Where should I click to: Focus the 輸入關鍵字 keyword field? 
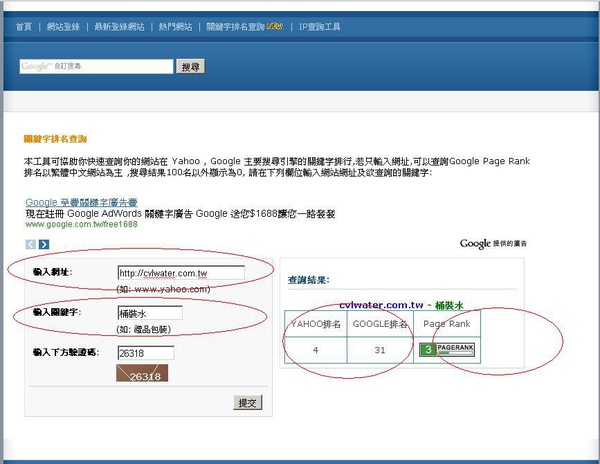coord(150,313)
